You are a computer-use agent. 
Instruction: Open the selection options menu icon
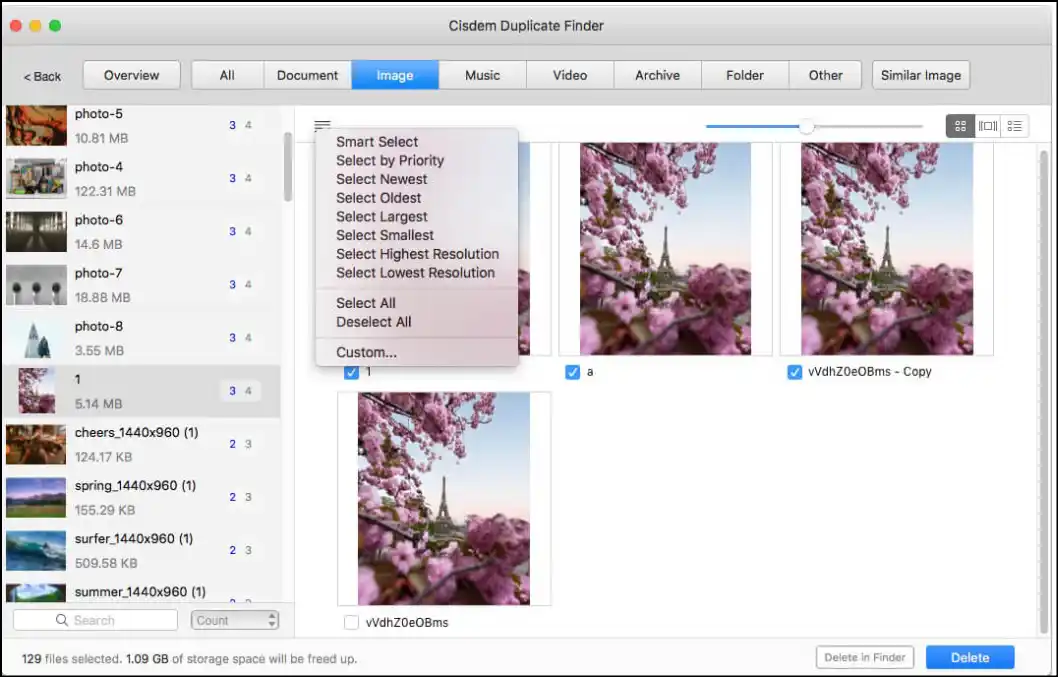pos(322,126)
